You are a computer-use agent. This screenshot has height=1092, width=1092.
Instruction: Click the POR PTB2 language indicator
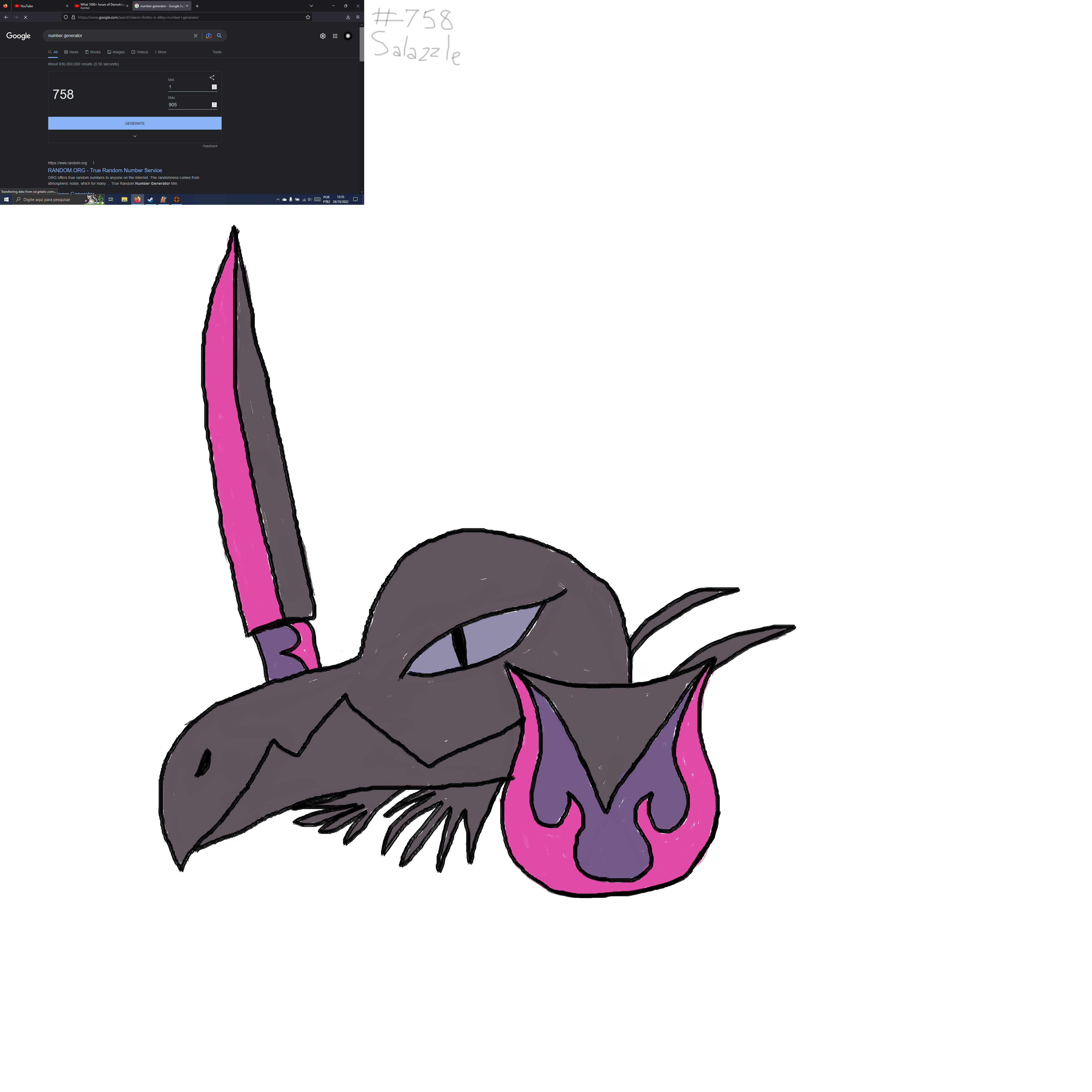click(327, 199)
